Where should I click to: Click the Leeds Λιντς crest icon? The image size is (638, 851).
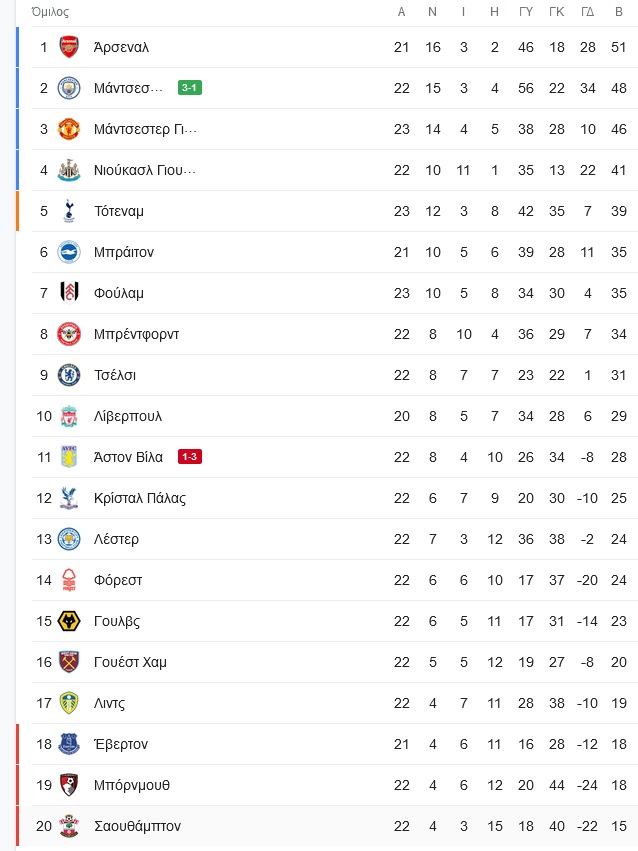(69, 703)
